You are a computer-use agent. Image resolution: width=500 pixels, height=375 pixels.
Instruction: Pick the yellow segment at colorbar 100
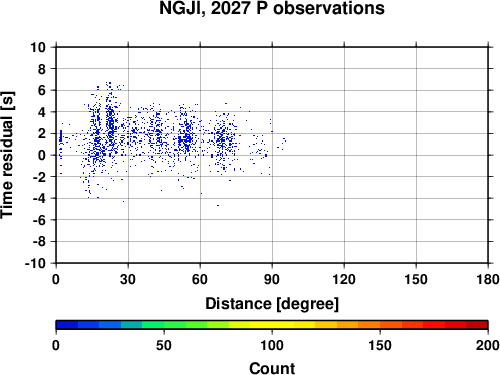tap(272, 325)
